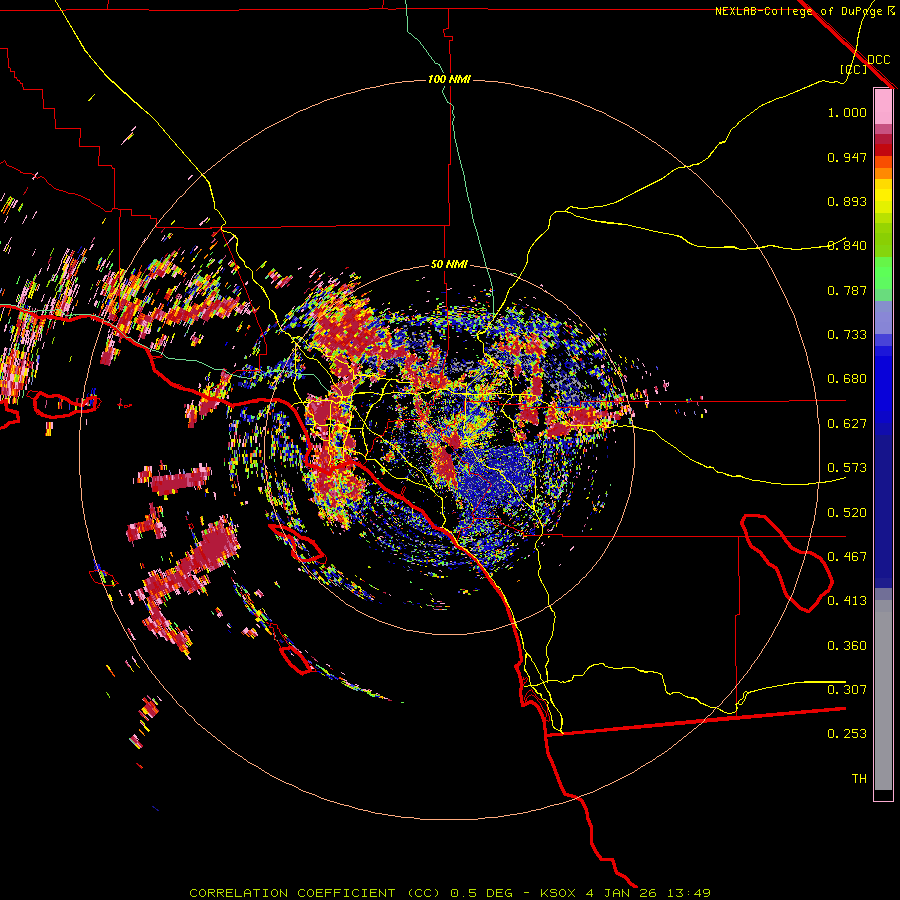Image resolution: width=900 pixels, height=900 pixels.
Task: Click the 0.253 scale value
Action: tap(847, 734)
